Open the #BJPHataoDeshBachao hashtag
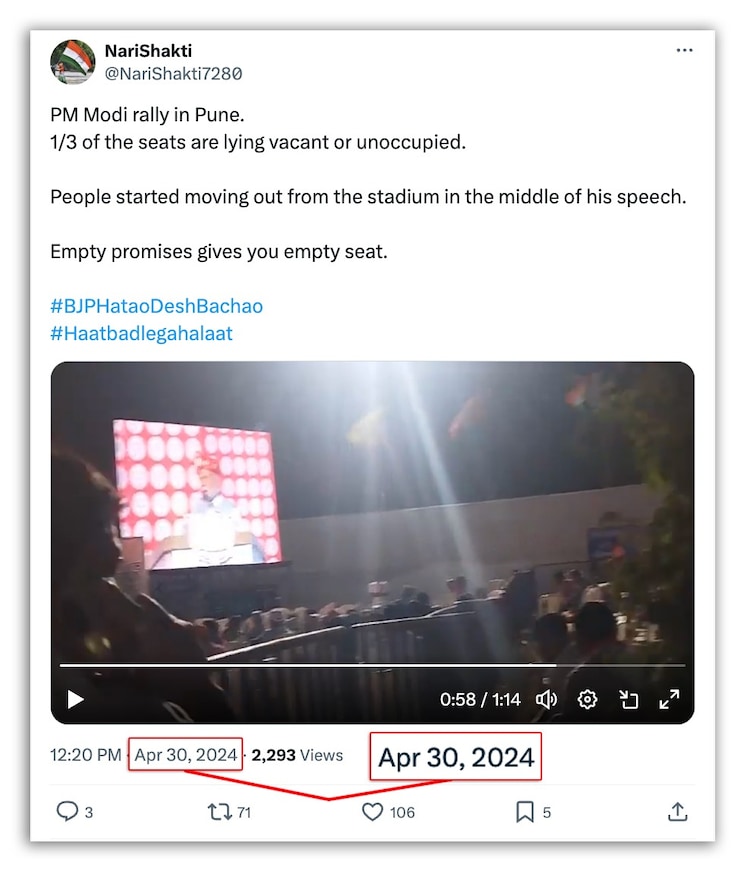Image resolution: width=750 pixels, height=874 pixels. click(156, 306)
